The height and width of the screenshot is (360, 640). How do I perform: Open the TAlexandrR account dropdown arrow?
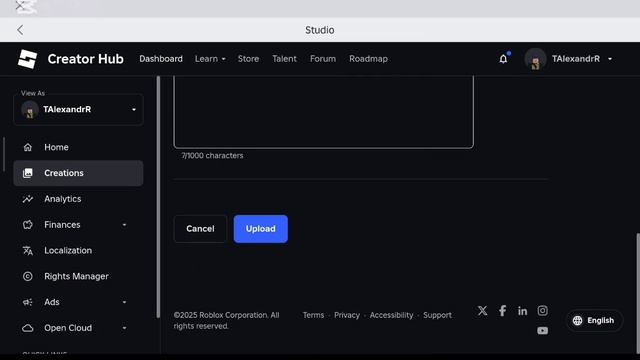610,59
